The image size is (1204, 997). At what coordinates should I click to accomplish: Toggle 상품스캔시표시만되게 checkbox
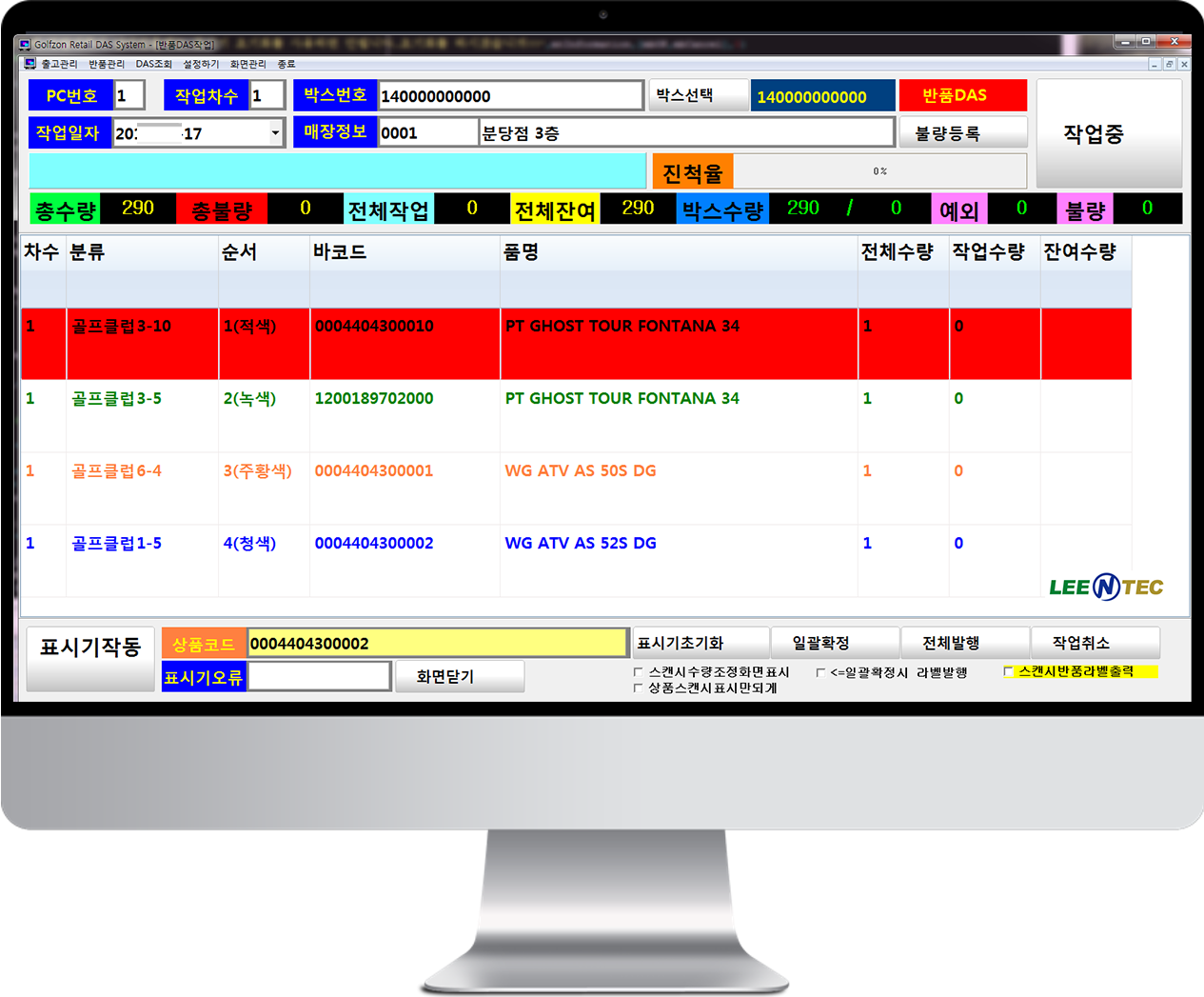coord(638,688)
